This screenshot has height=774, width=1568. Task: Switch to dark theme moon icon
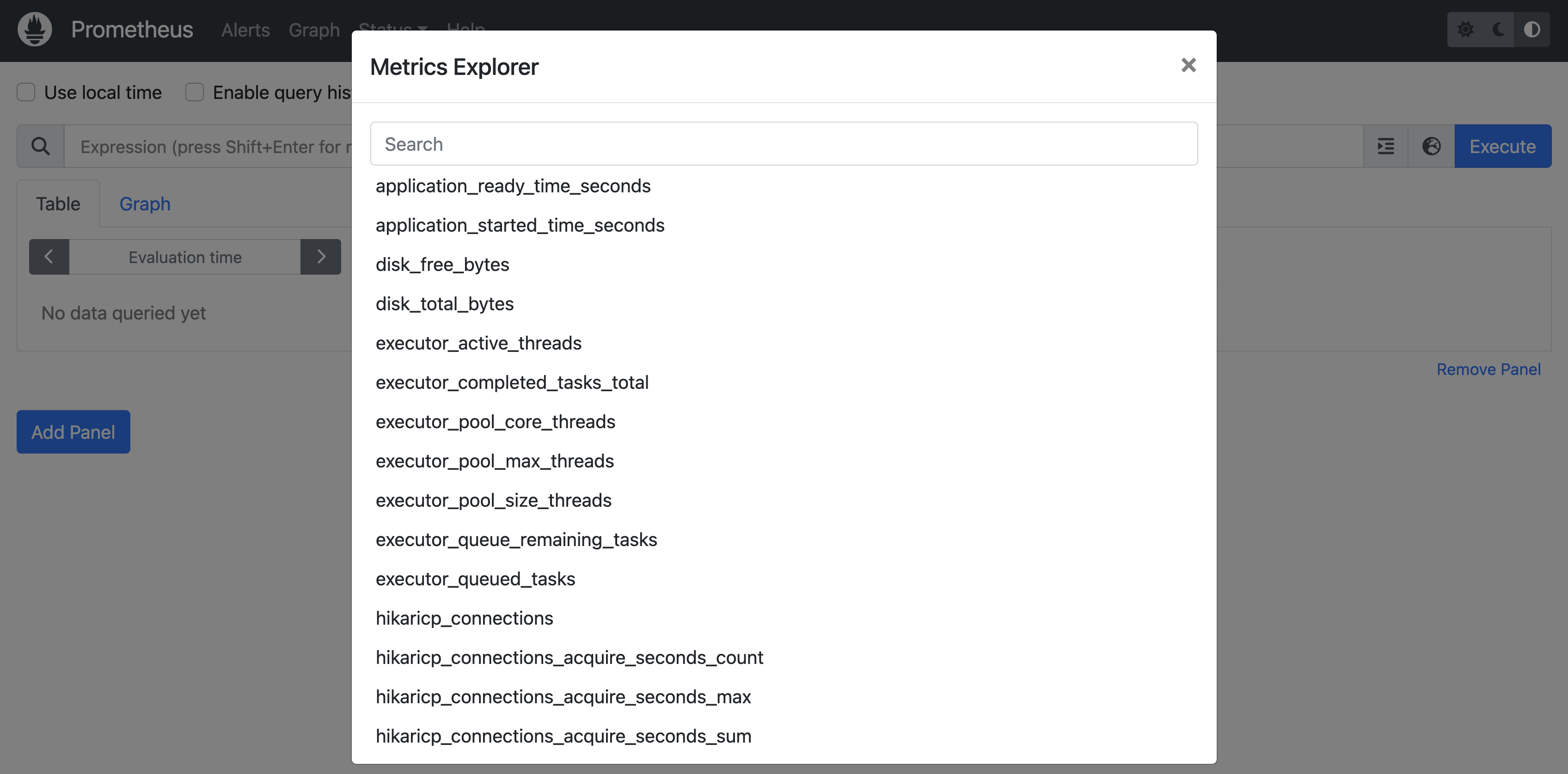pos(1499,29)
